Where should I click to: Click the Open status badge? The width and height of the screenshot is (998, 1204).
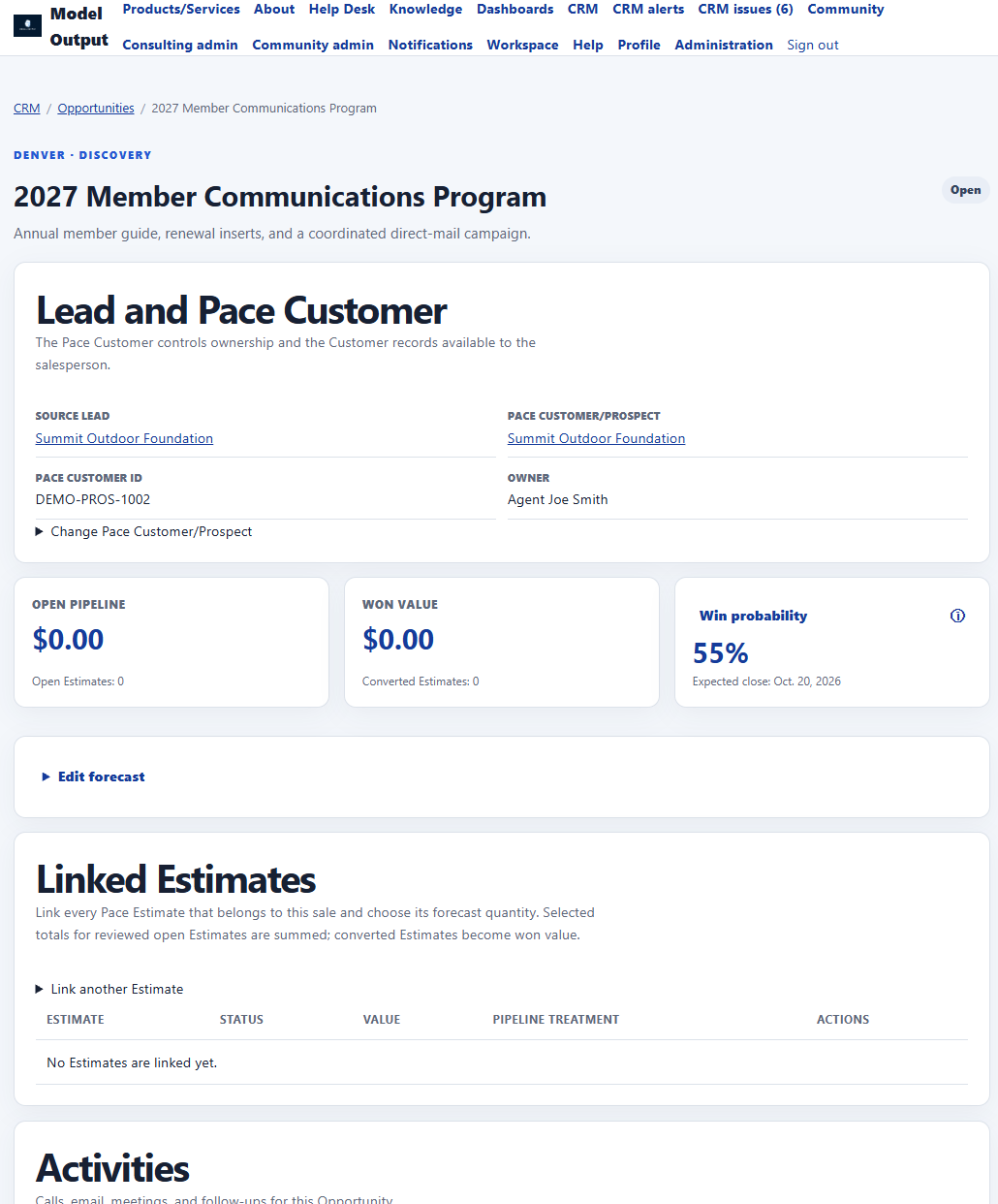pos(965,190)
